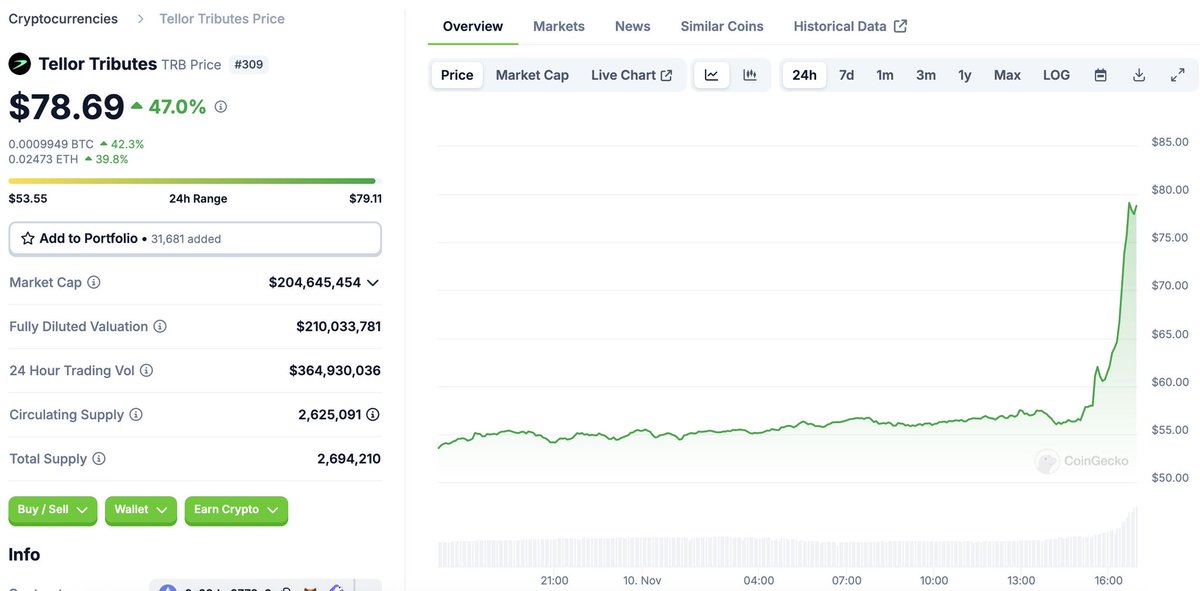1200x591 pixels.
Task: Click the info icon next to Market Cap
Action: 94,283
